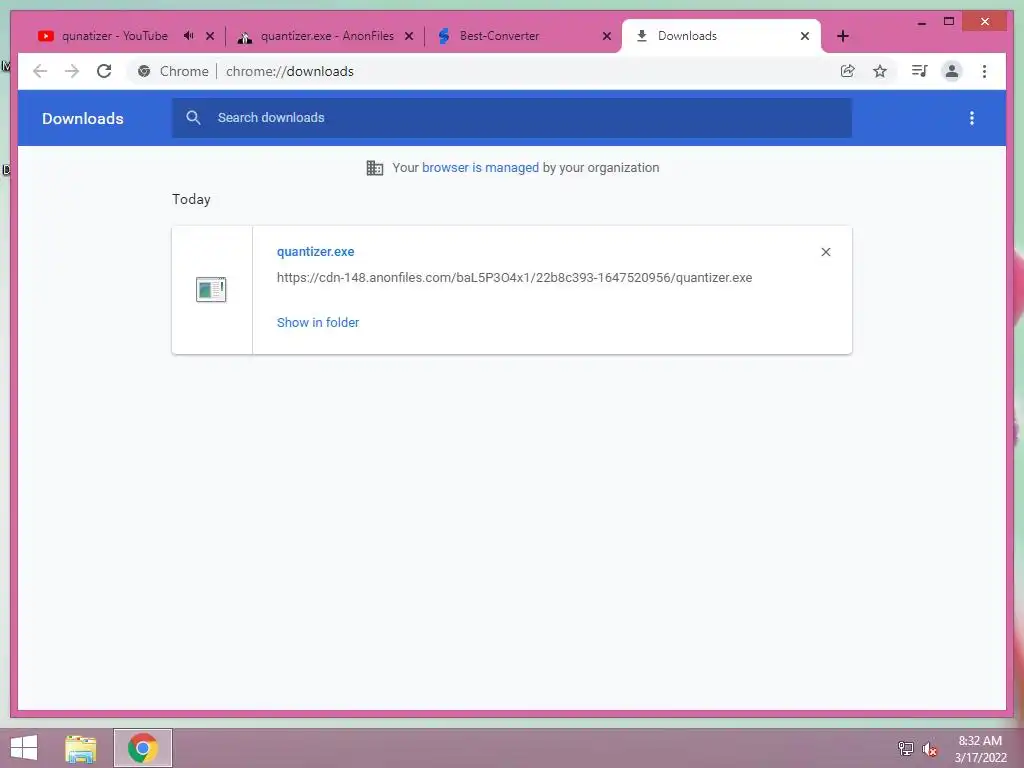Go forward with the forward arrow
Screen dimensions: 1024x768
(x=72, y=71)
